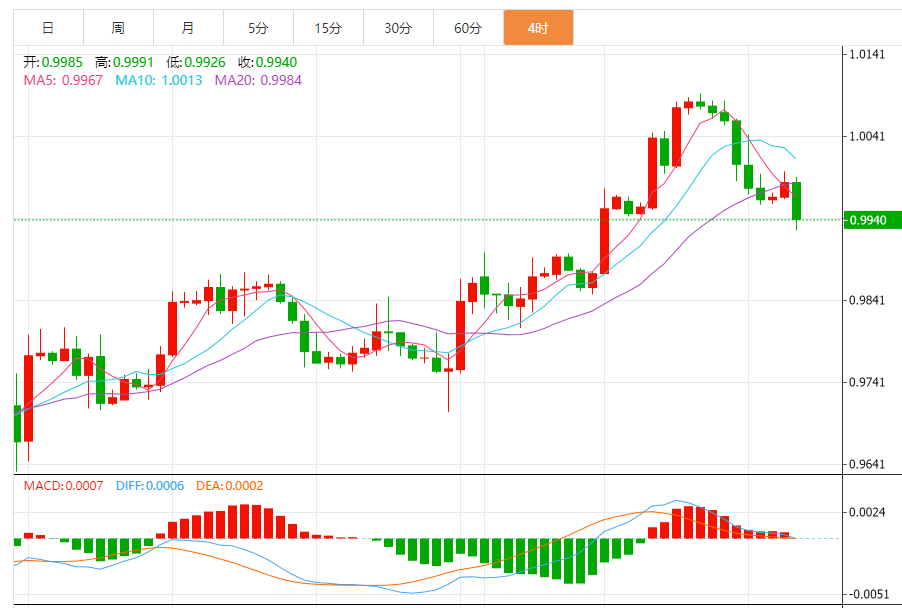The image size is (902, 608).
Task: Select the 15分 interval tab
Action: (x=328, y=28)
